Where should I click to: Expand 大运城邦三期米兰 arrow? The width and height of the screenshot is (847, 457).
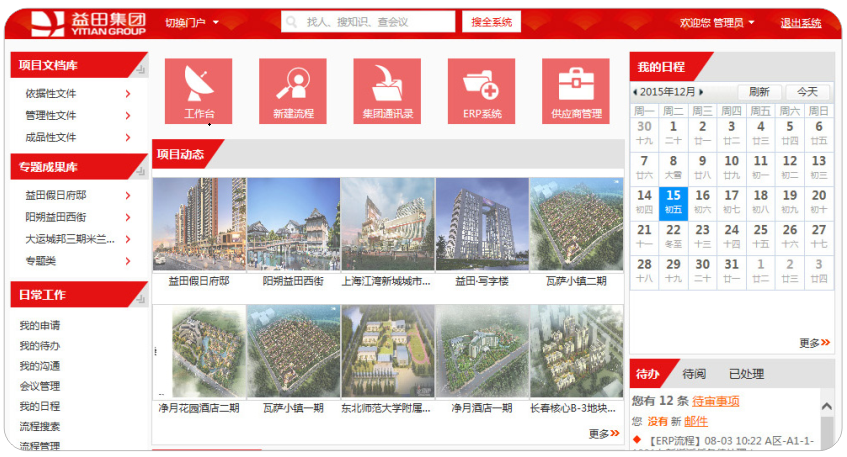pyautogui.click(x=128, y=239)
